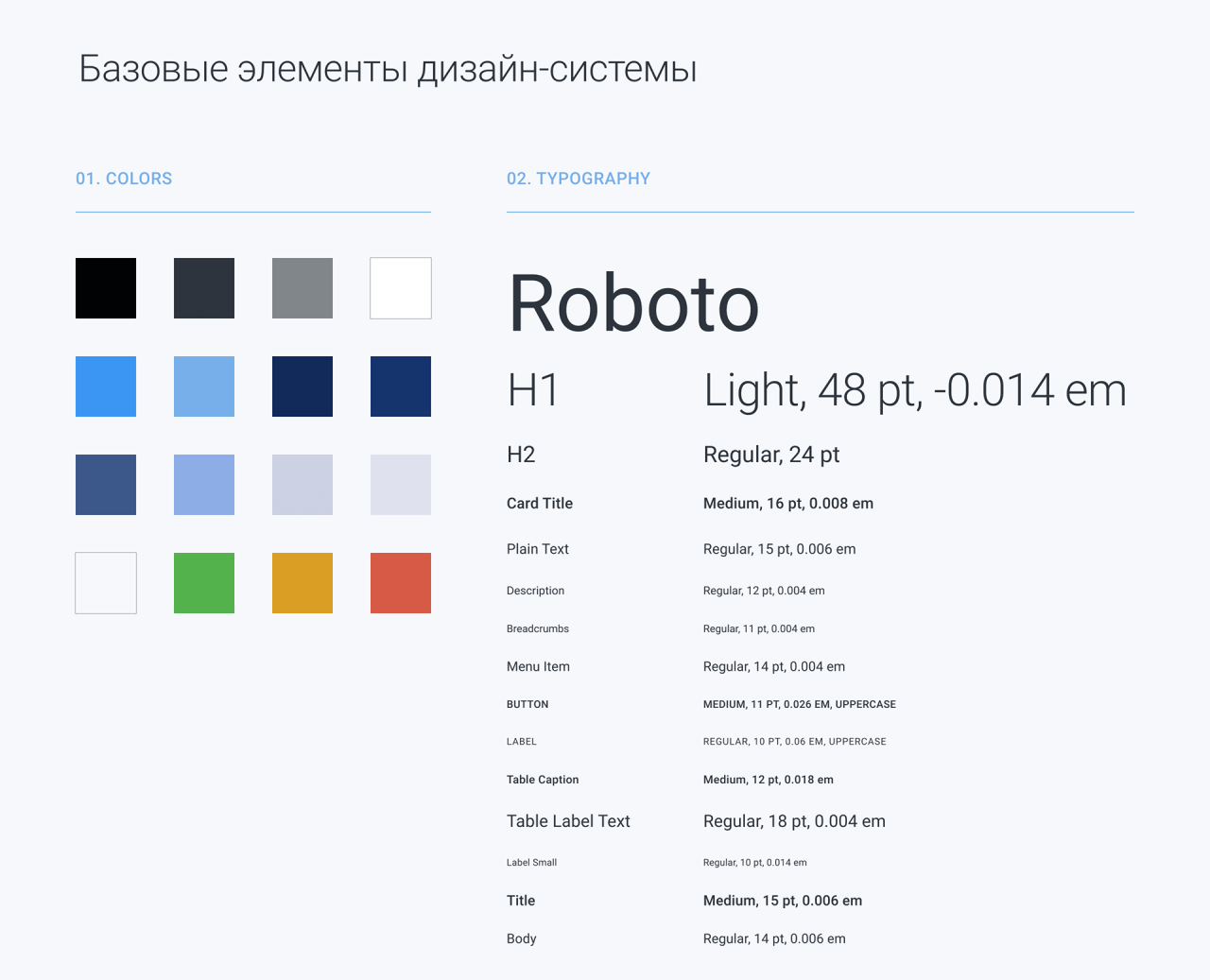Screen dimensions: 1210x980
Task: Click the 01. COLORS section heading
Action: (x=124, y=179)
